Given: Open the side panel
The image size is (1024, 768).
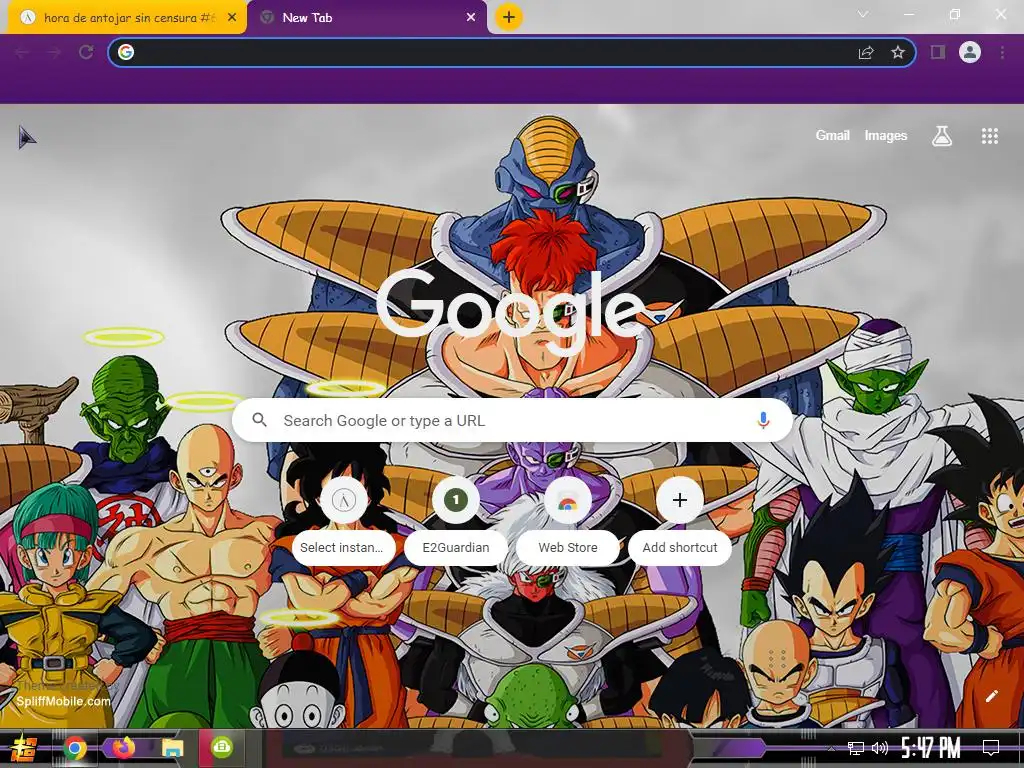Looking at the screenshot, I should pos(938,52).
